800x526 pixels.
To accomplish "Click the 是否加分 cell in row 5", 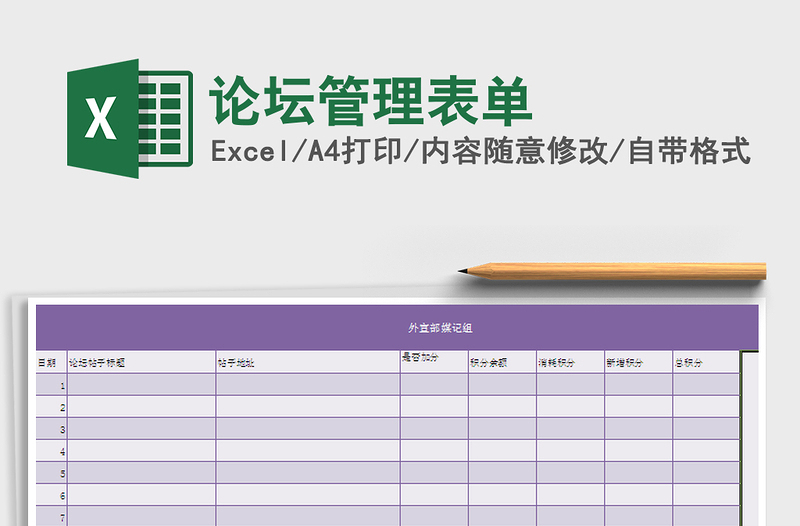I will tap(434, 473).
